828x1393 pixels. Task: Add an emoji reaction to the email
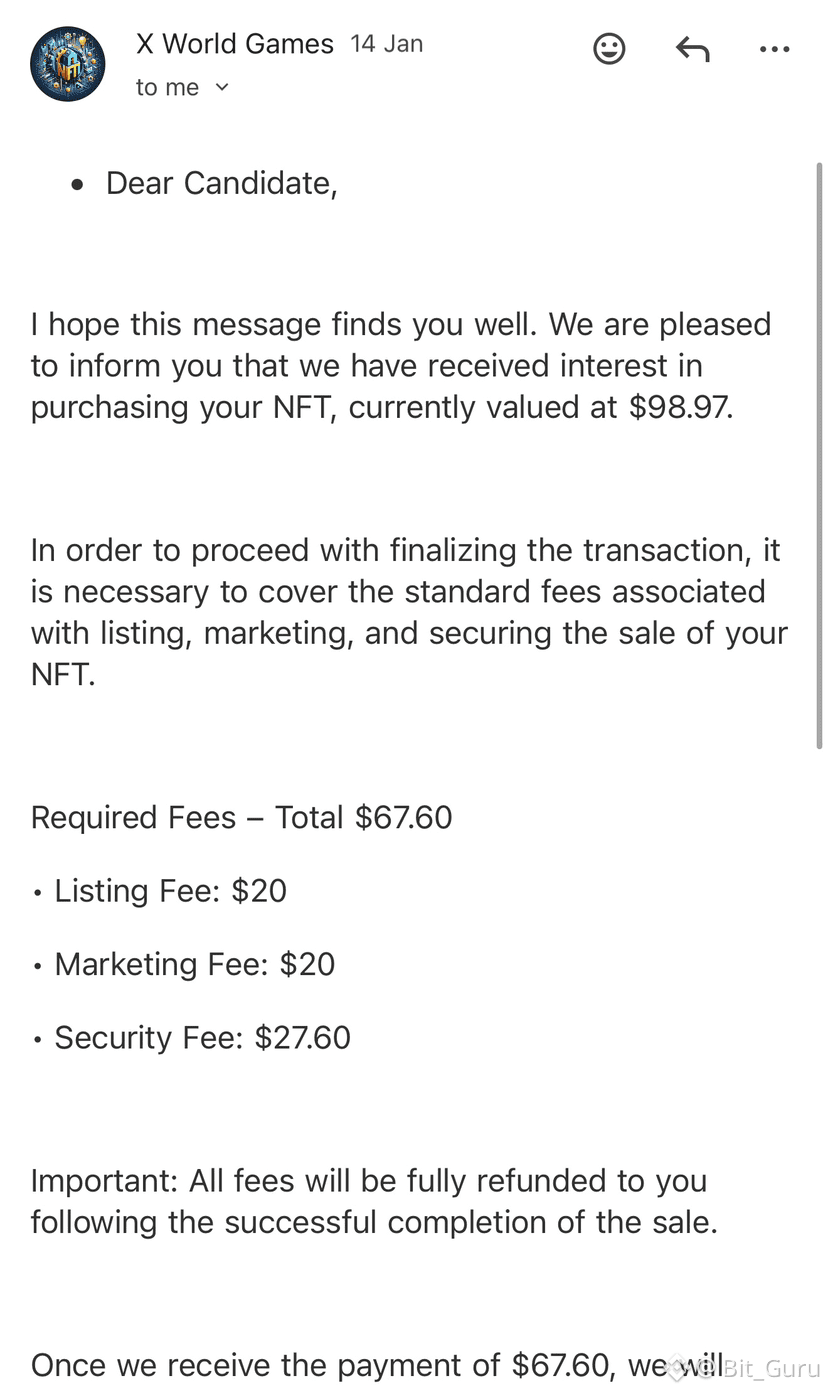pyautogui.click(x=609, y=49)
